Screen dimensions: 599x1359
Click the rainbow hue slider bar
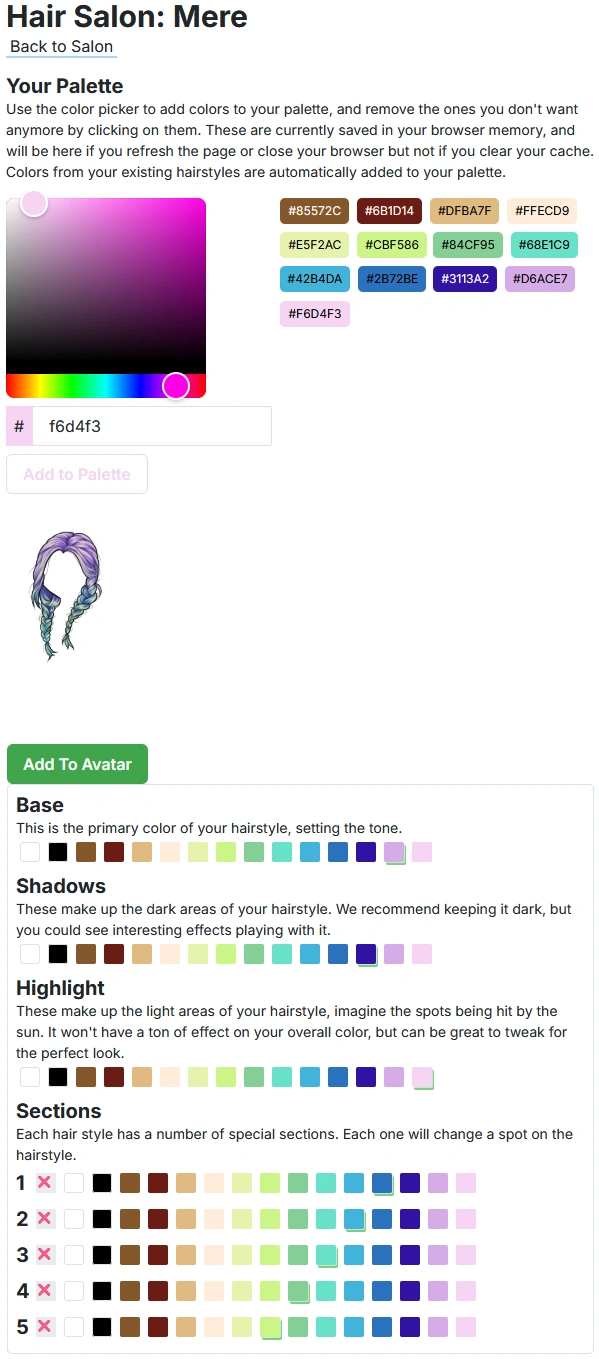(x=106, y=386)
